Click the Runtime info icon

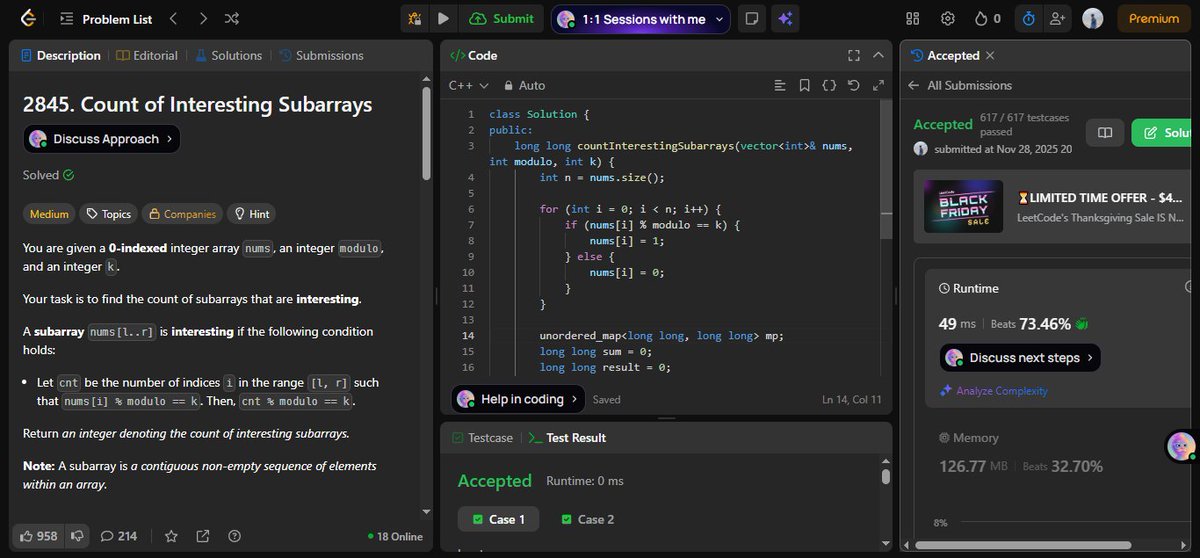(x=1190, y=287)
